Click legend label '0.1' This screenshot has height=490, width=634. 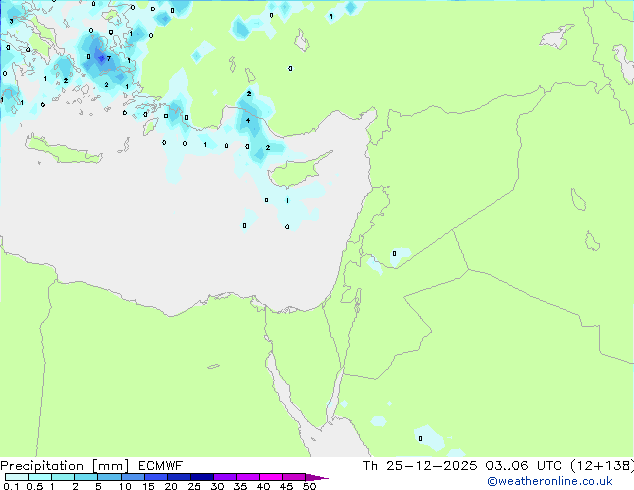pos(11,486)
